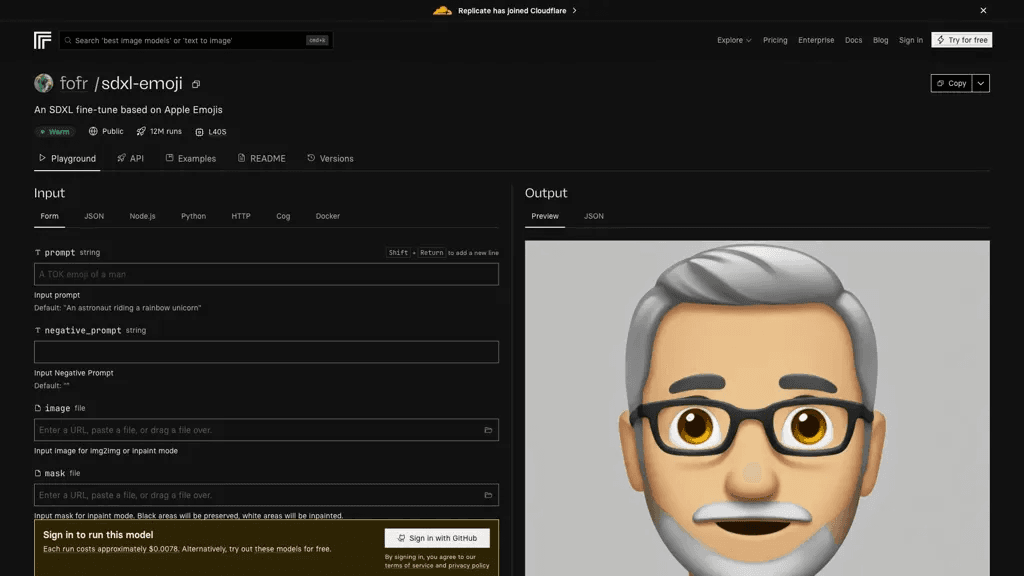
Task: Click folder icon in mask file field
Action: (x=488, y=495)
